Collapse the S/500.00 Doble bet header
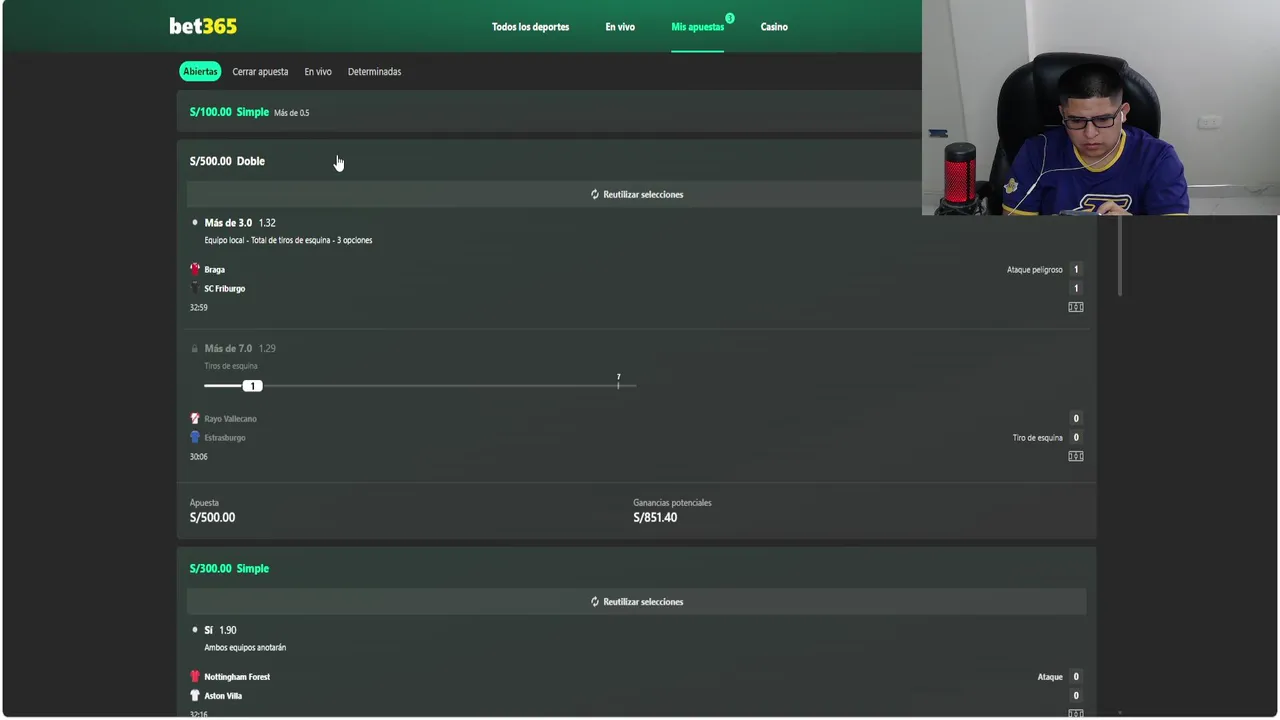Image resolution: width=1280 pixels, height=720 pixels. coord(549,161)
